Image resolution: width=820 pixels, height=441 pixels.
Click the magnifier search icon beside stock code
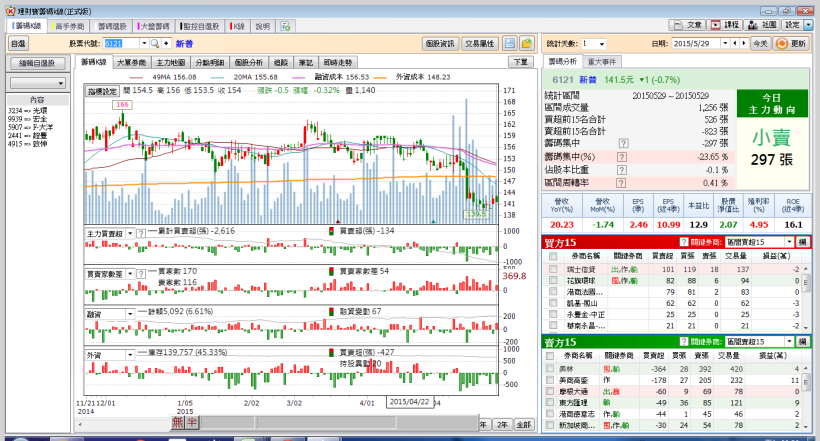(154, 44)
